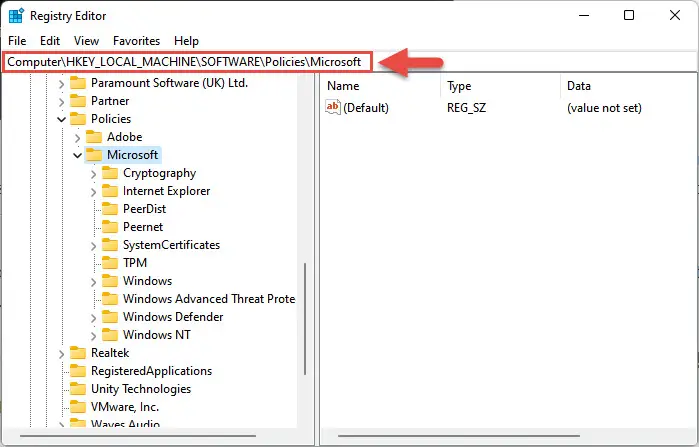Image resolution: width=699 pixels, height=447 pixels.
Task: Select the SystemCertificates key label
Action: 171,245
